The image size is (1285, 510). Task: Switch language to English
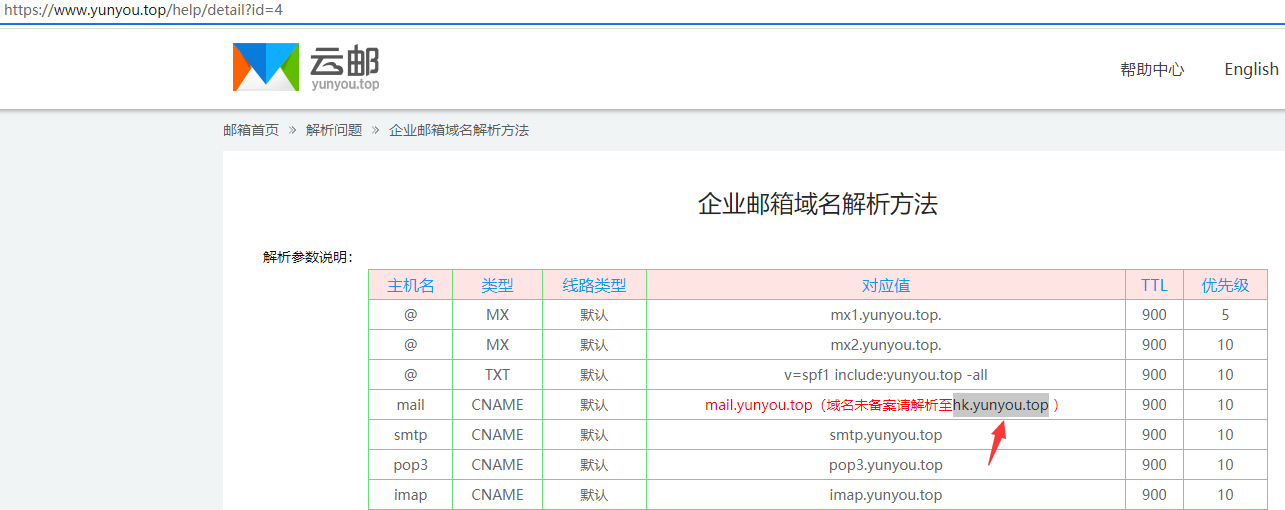click(x=1251, y=69)
